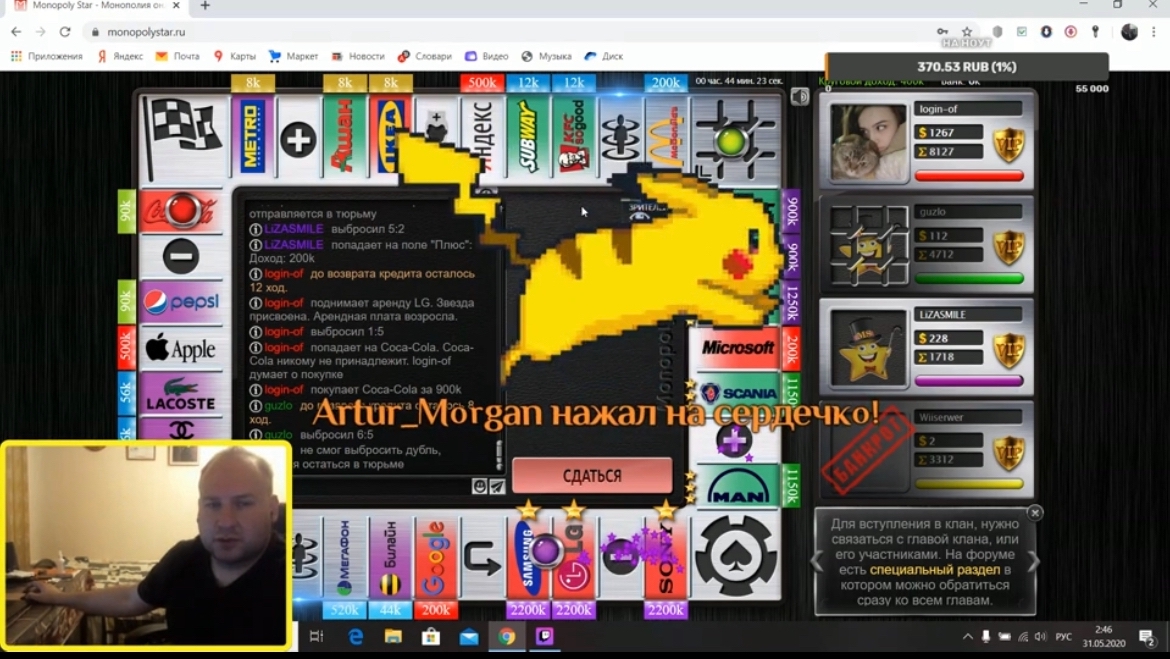
Task: Click the jail corner cell with green token
Action: click(736, 138)
